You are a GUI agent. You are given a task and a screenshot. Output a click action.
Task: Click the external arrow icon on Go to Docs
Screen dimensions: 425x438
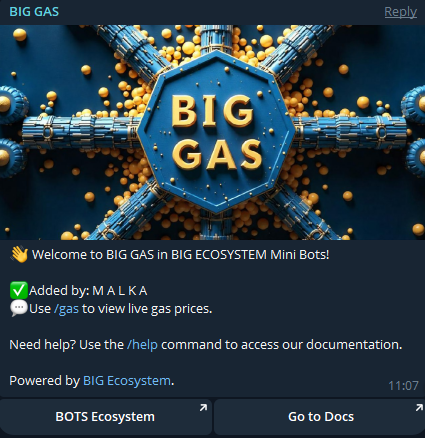click(419, 407)
